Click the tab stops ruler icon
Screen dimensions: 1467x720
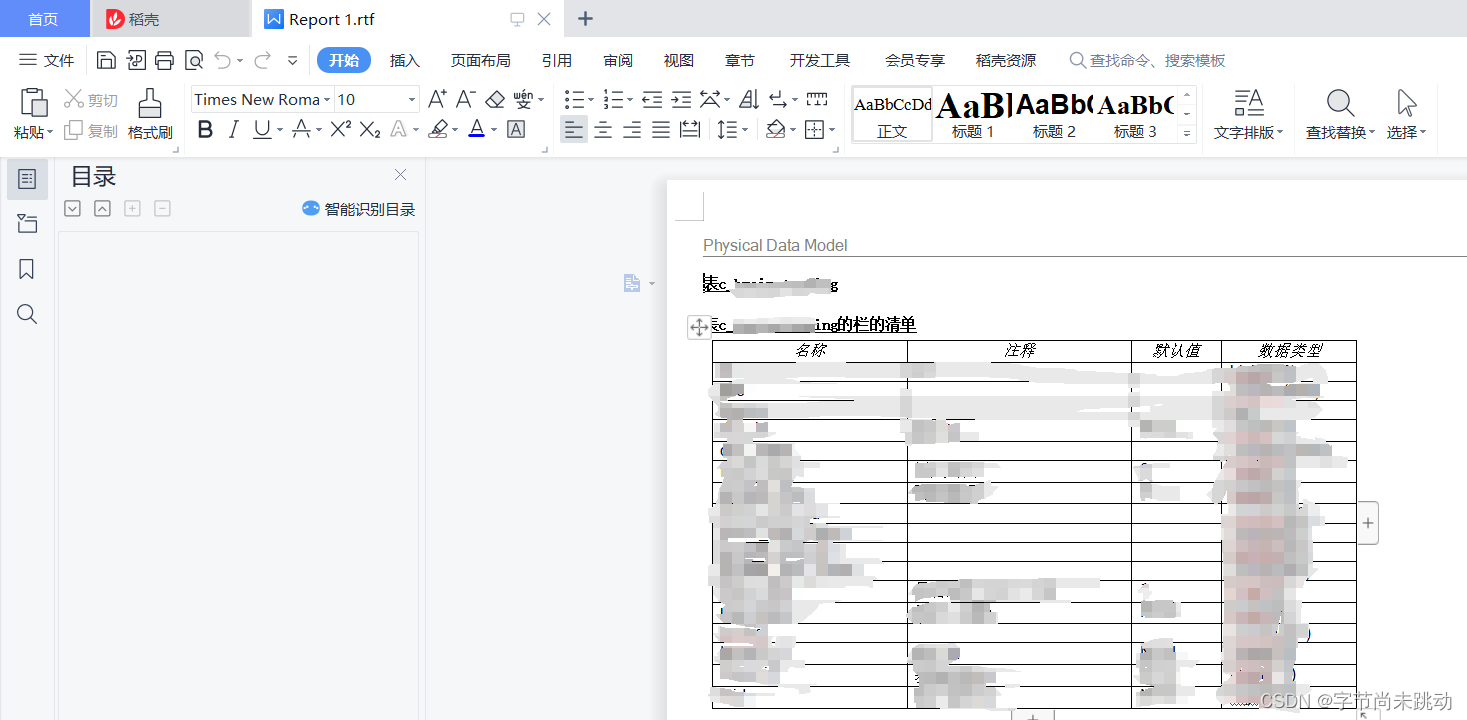click(x=818, y=99)
